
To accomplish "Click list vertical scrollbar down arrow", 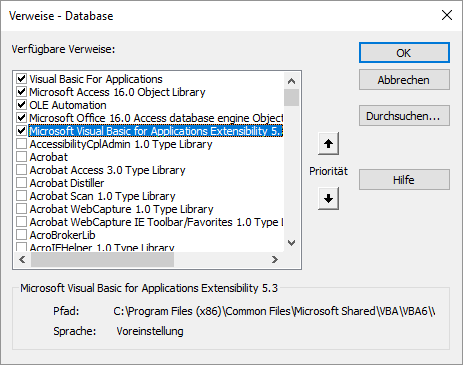I will coord(292,243).
